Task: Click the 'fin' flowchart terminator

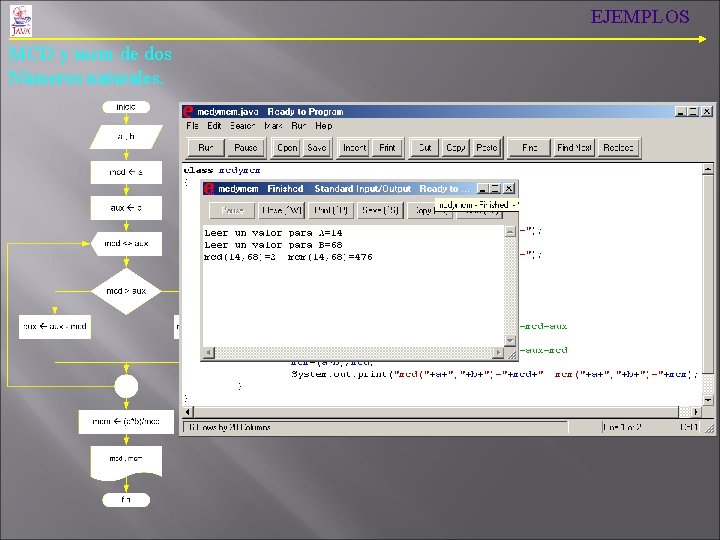Action: pos(126,500)
